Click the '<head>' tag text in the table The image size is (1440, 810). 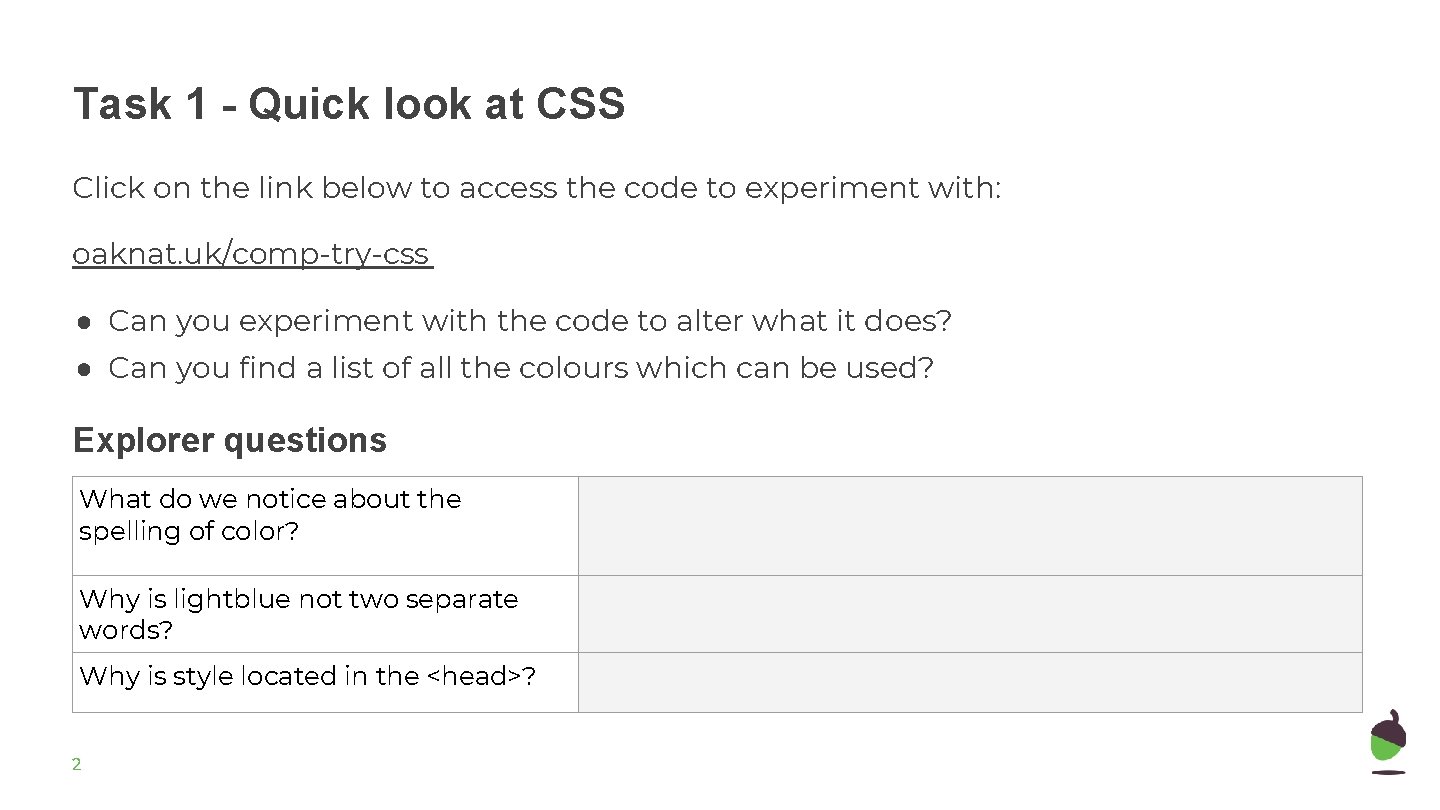pos(474,677)
